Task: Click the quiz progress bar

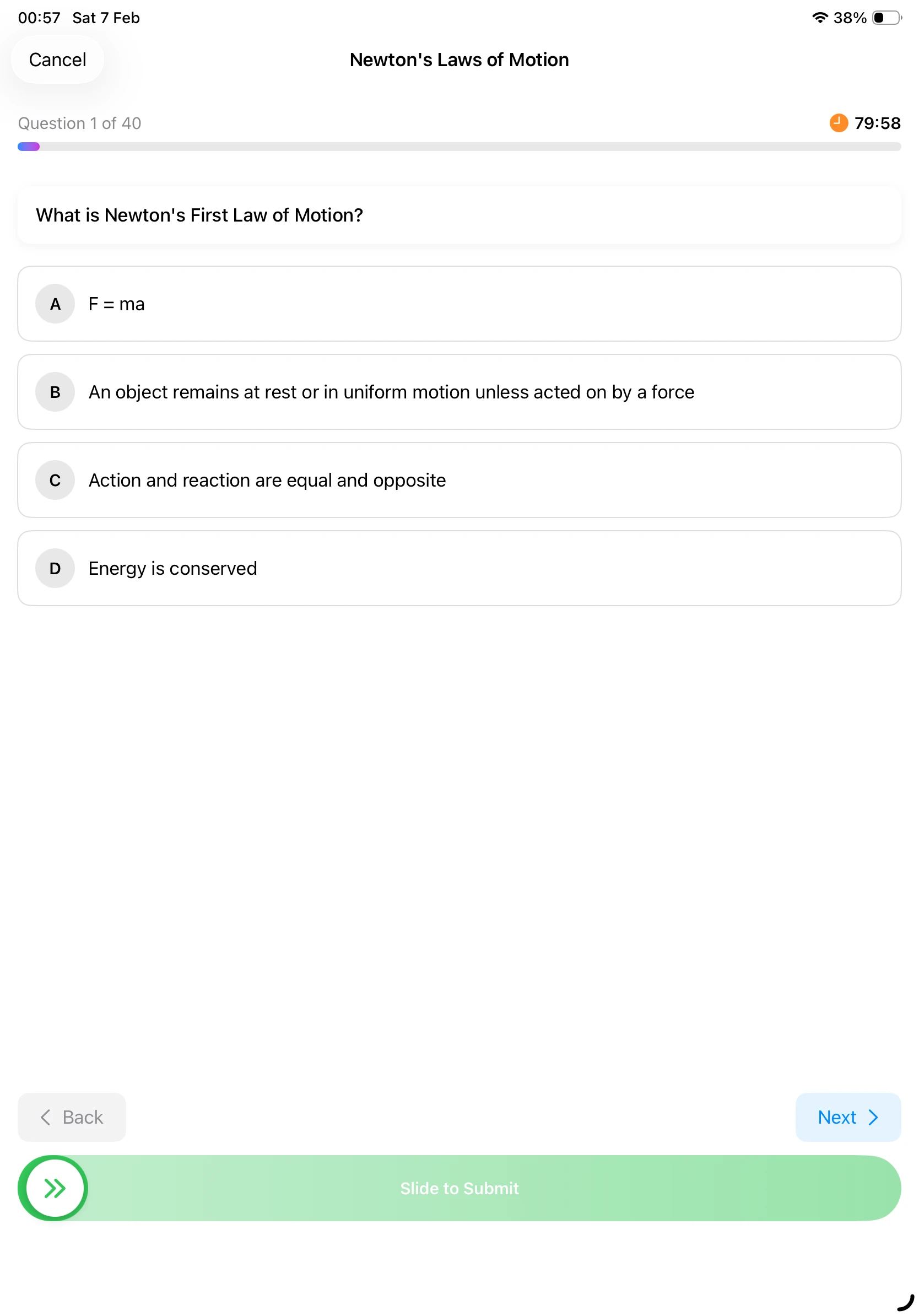Action: click(458, 147)
